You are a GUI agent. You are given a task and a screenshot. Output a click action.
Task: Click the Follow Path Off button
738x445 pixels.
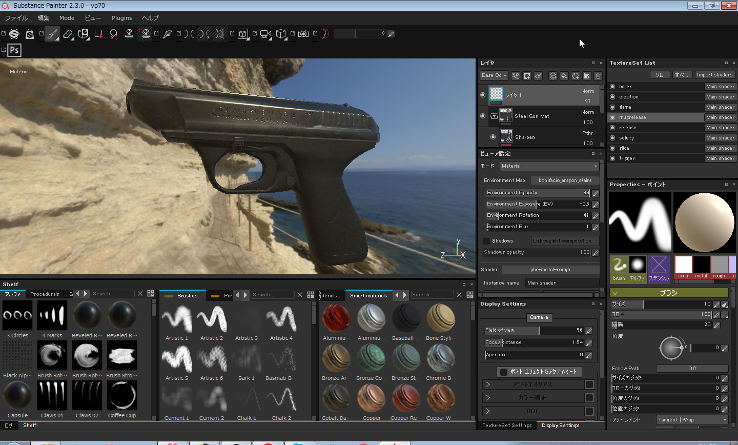pyautogui.click(x=692, y=368)
